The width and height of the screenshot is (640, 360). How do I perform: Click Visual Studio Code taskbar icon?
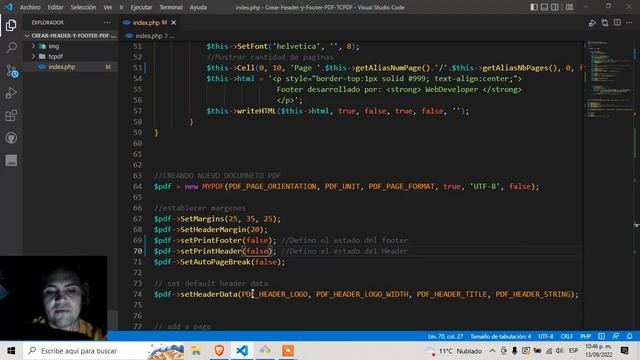[x=242, y=351]
